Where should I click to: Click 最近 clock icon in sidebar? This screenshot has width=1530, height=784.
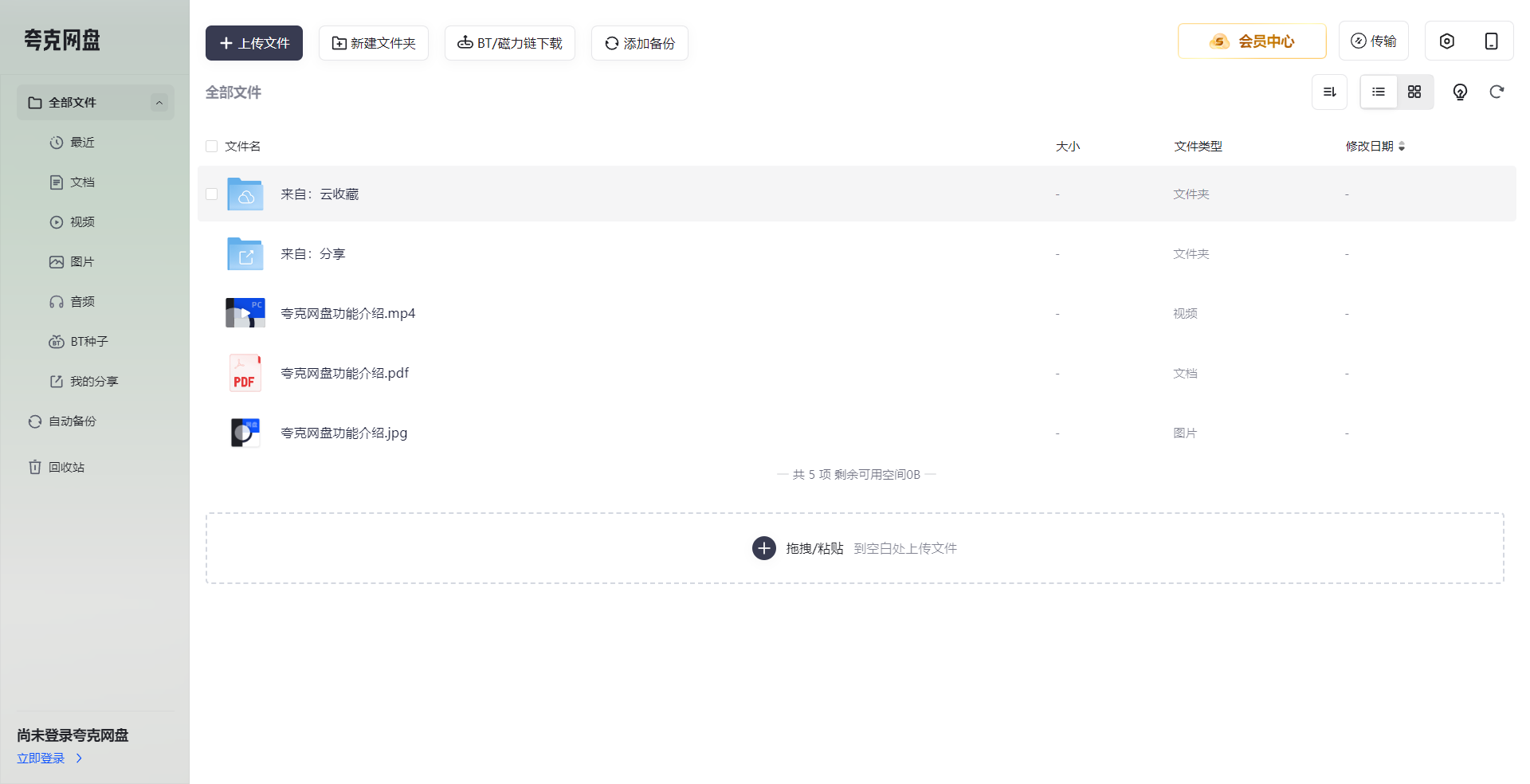click(x=57, y=143)
